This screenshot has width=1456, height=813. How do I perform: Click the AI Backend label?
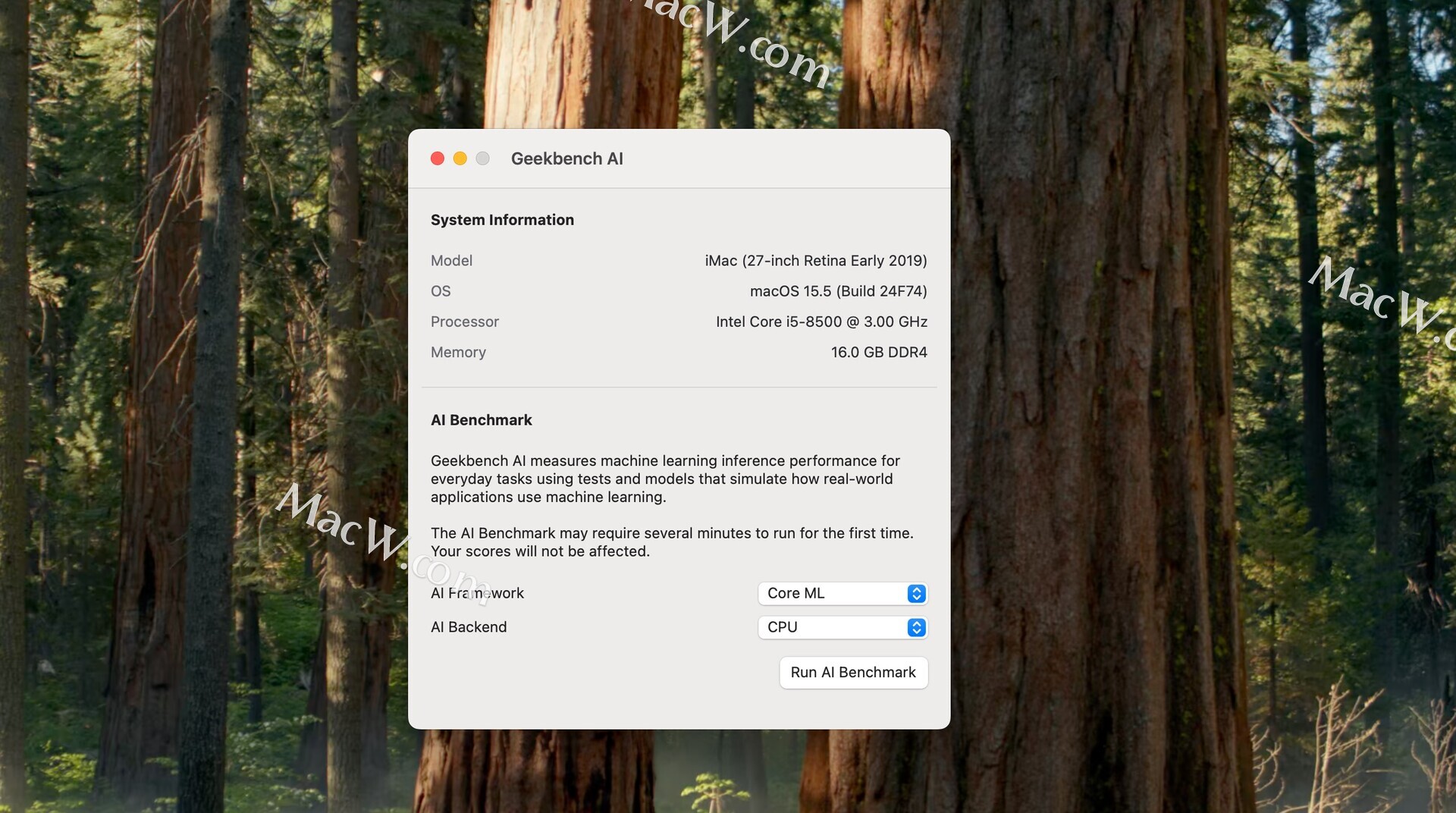click(469, 627)
